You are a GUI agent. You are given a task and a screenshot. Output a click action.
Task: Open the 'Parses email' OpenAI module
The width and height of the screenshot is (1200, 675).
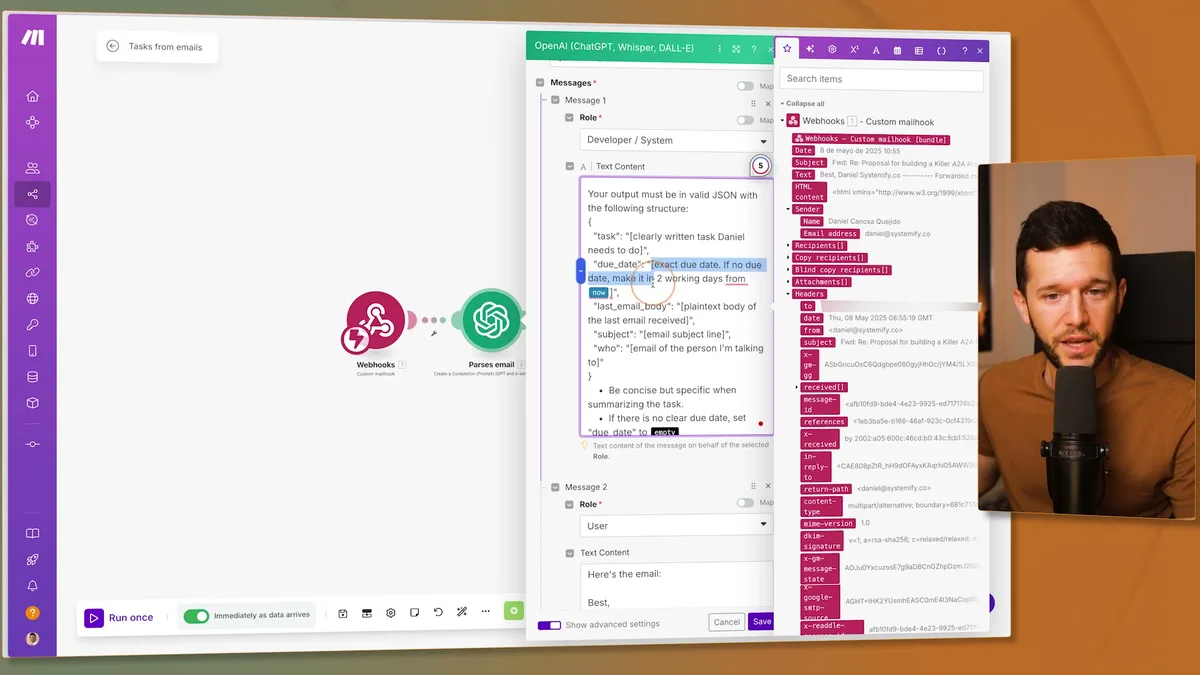[491, 323]
